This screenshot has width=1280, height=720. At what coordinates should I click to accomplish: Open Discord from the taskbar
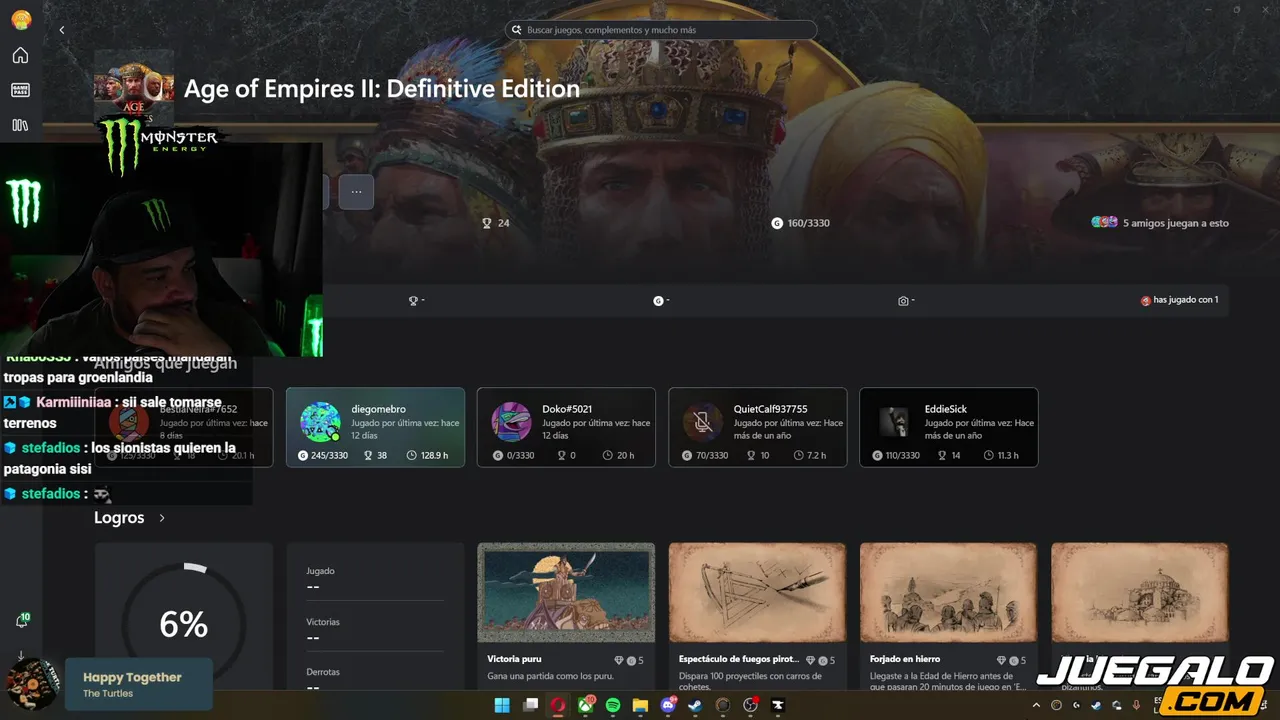point(668,705)
